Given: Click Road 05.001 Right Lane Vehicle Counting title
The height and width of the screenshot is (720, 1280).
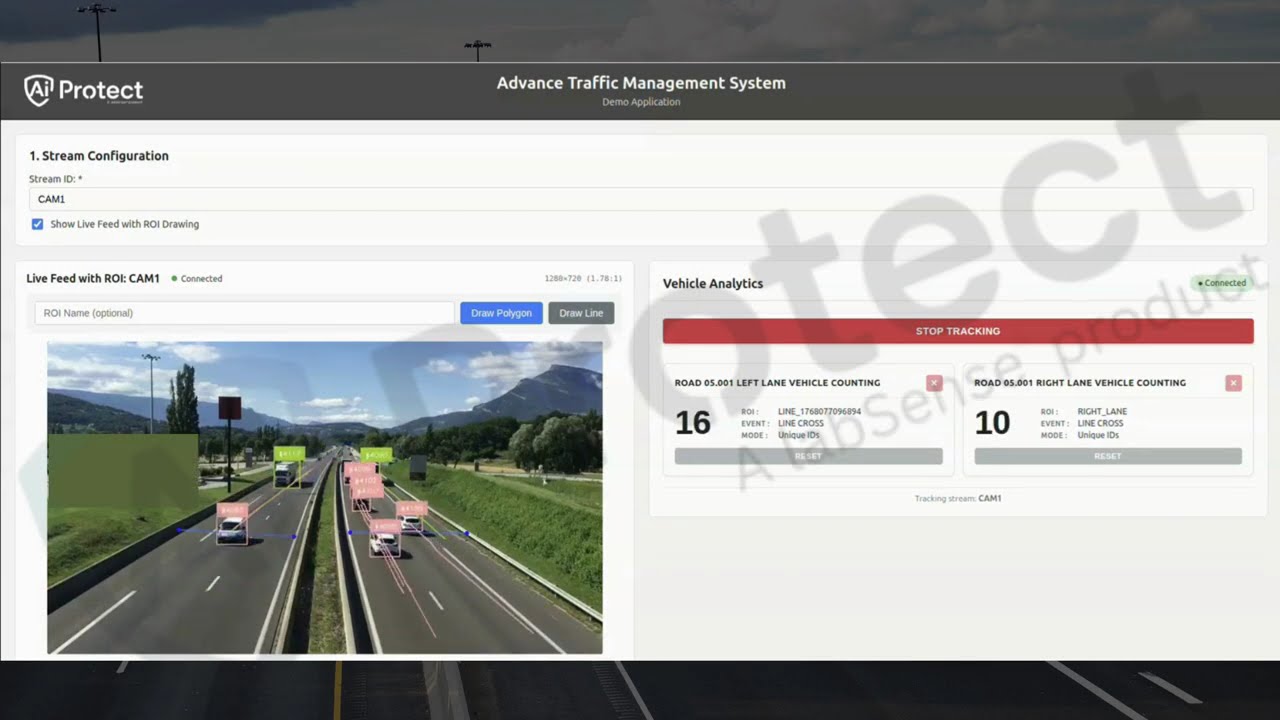Looking at the screenshot, I should pyautogui.click(x=1080, y=383).
